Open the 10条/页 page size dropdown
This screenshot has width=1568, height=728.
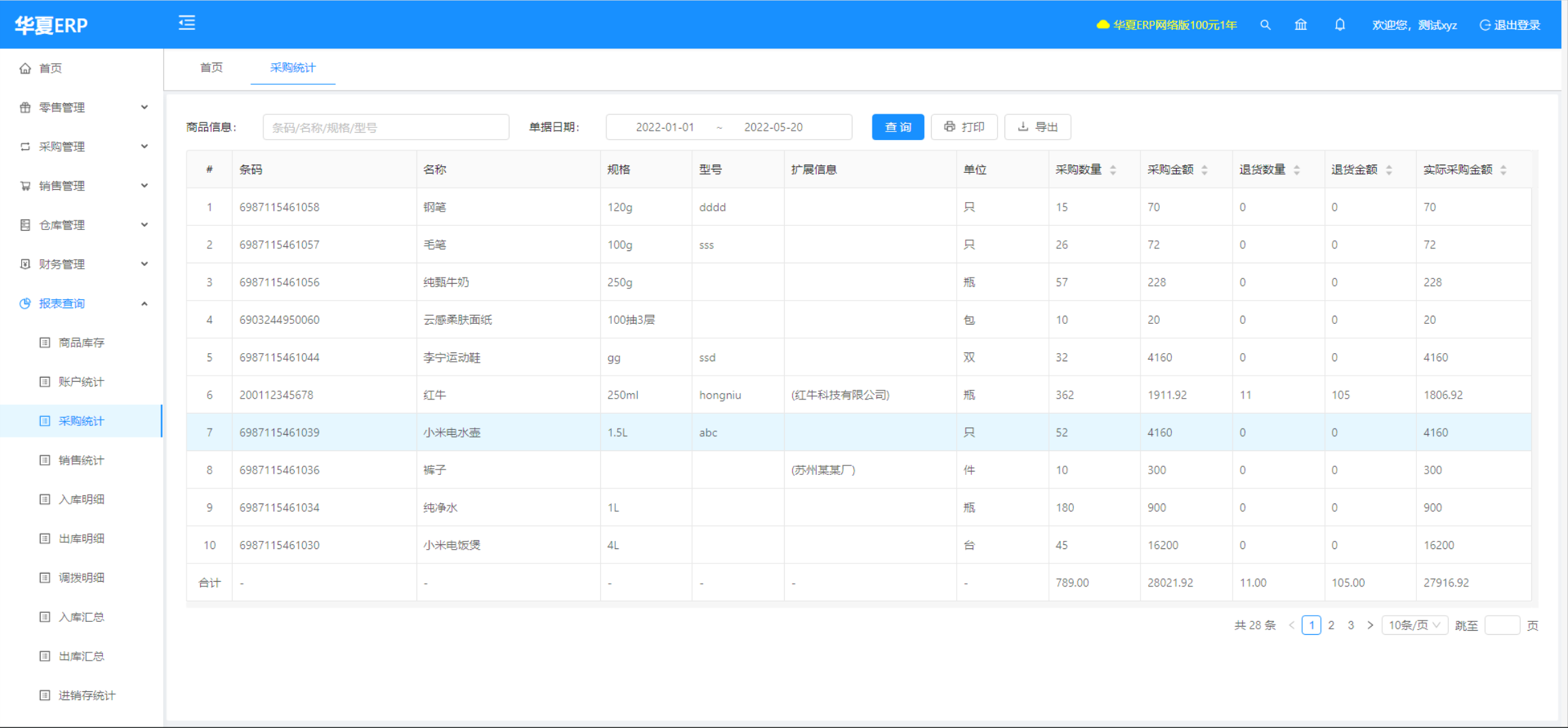tap(1414, 625)
